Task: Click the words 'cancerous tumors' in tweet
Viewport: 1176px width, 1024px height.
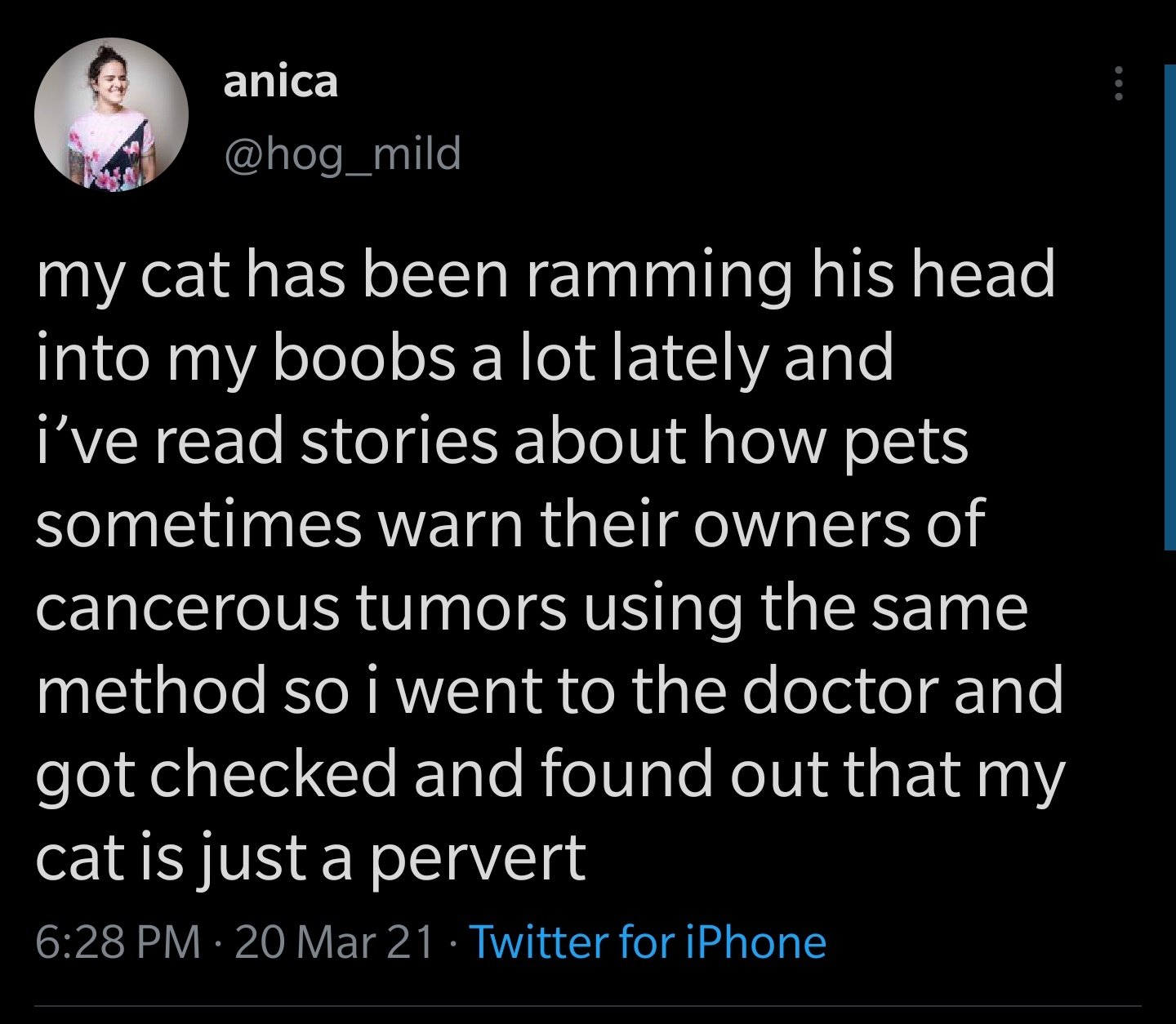Action: point(301,608)
